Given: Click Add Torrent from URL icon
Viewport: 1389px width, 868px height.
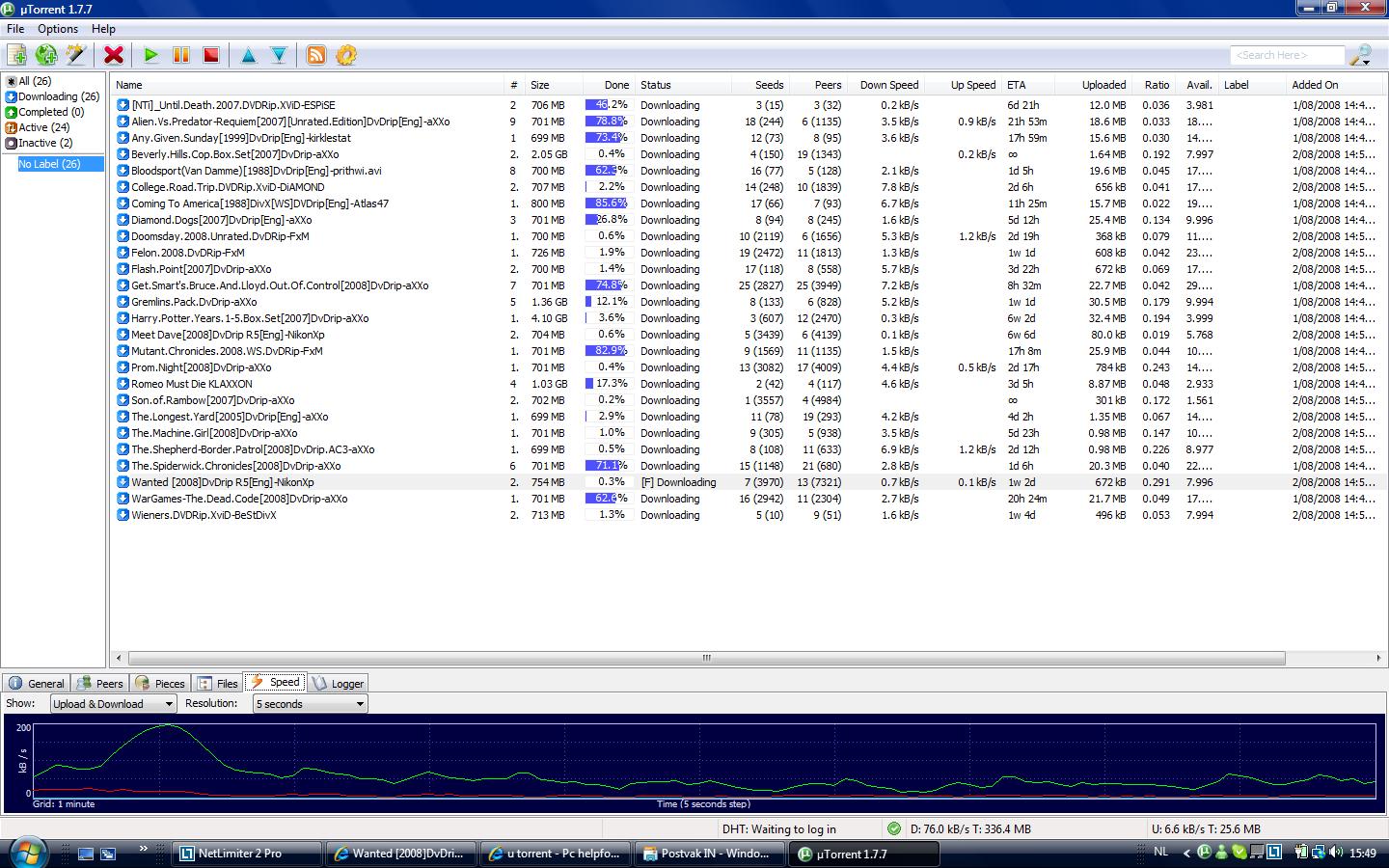Looking at the screenshot, I should [x=46, y=55].
